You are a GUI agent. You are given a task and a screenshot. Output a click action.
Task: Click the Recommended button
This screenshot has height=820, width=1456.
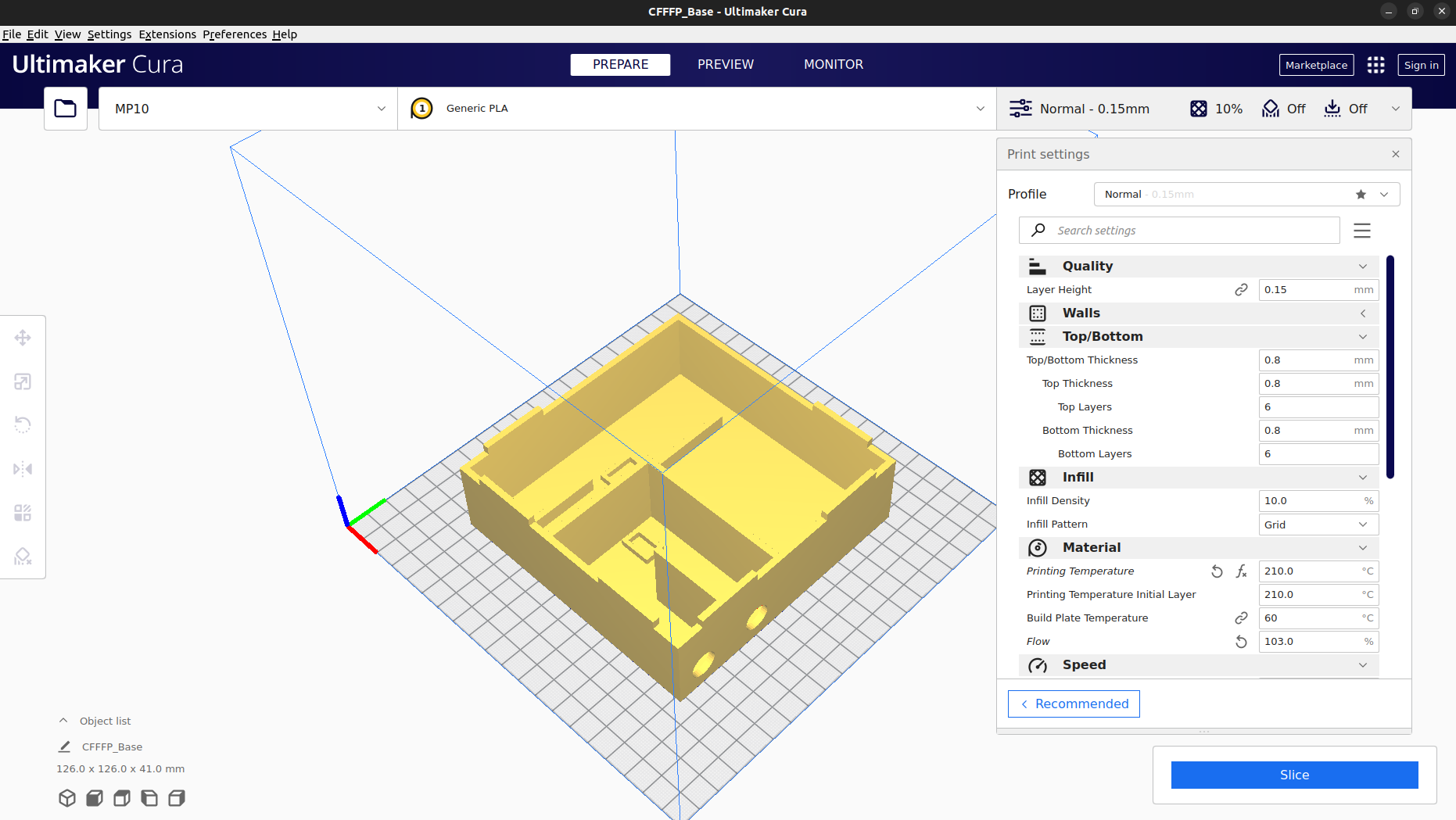(x=1074, y=704)
